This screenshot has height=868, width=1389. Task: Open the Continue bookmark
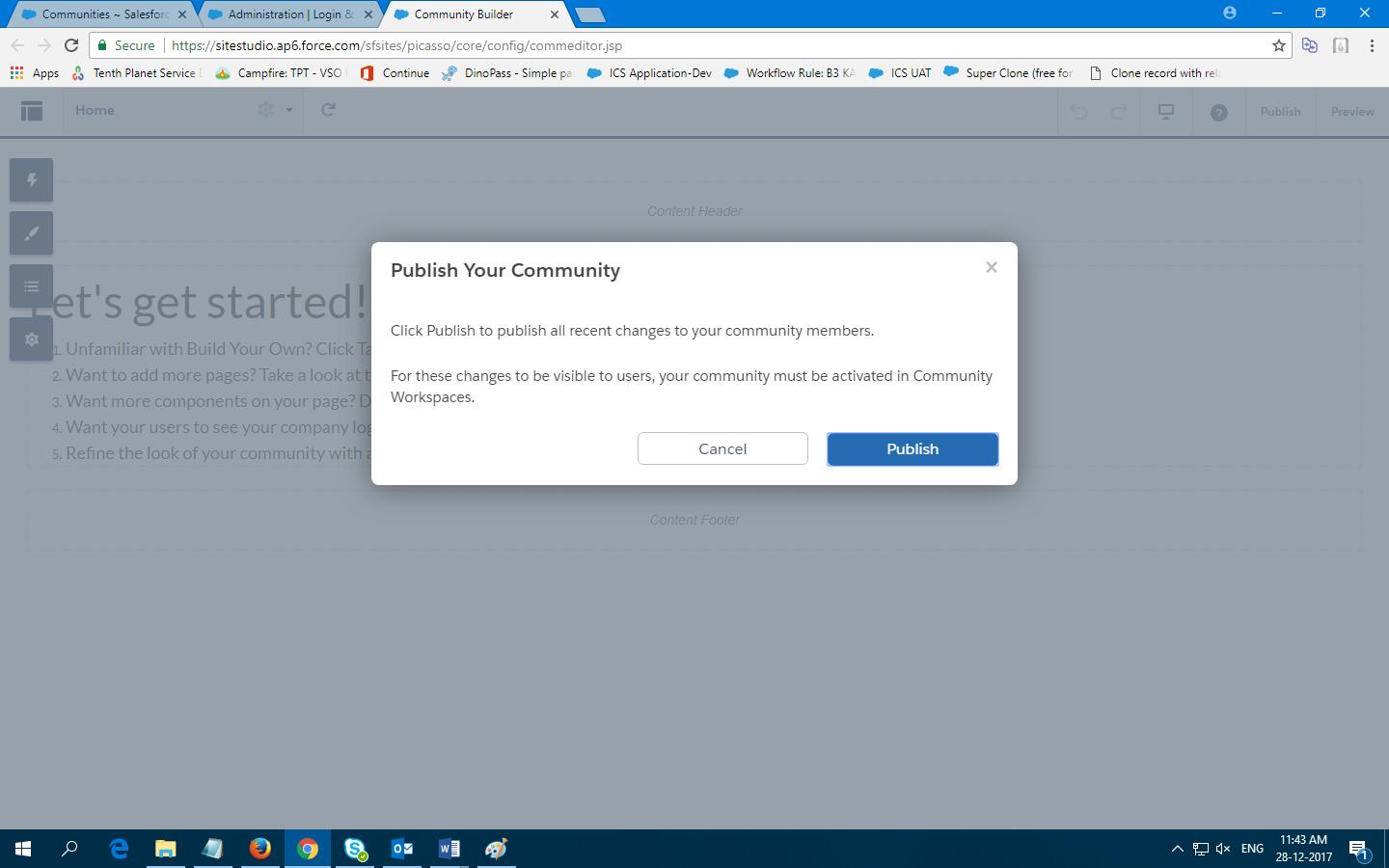coord(395,73)
